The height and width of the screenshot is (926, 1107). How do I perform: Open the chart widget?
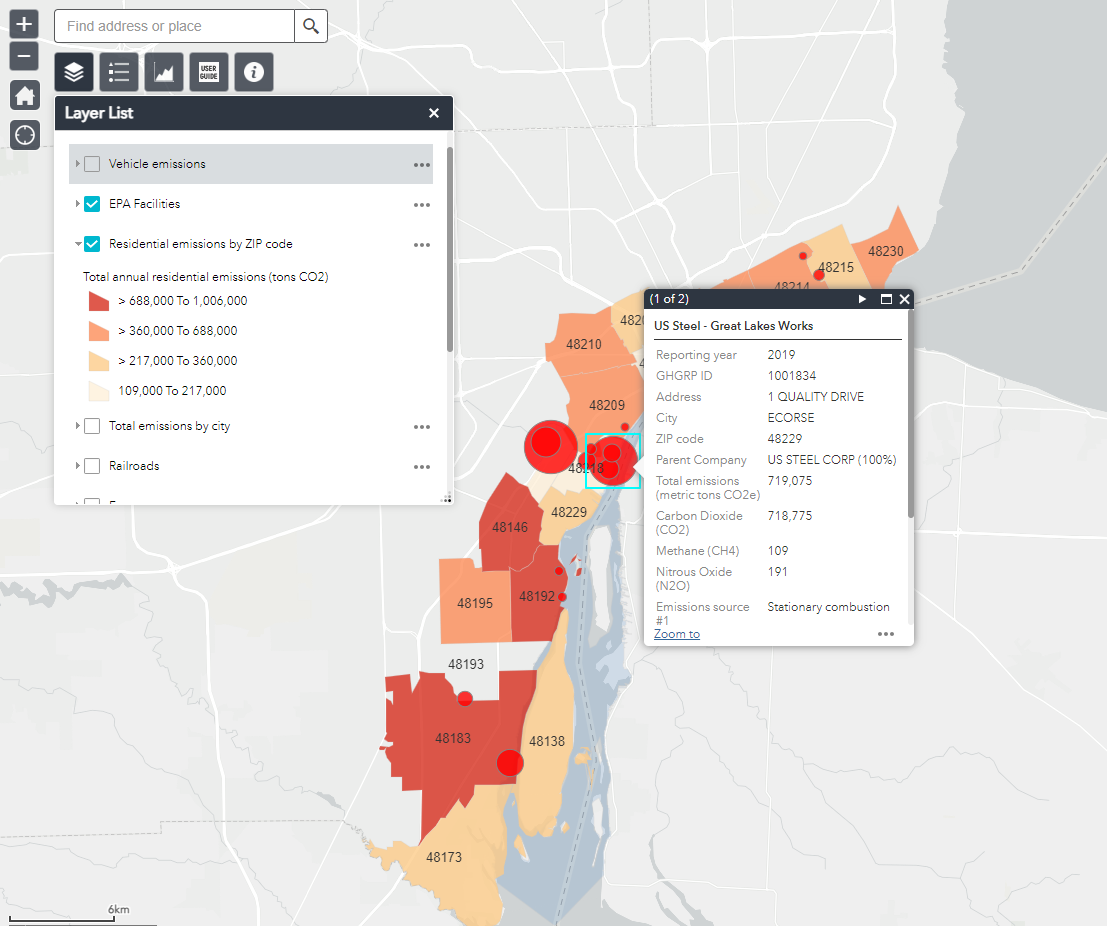pos(164,72)
